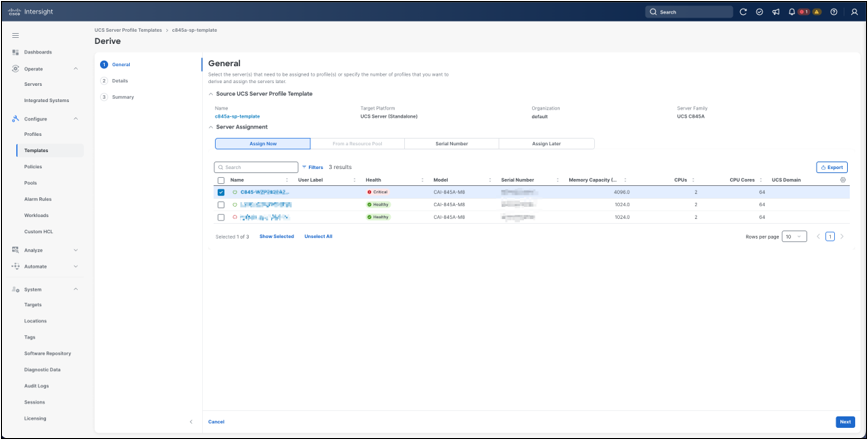This screenshot has width=868, height=440.
Task: Open the help question mark icon
Action: tap(834, 12)
